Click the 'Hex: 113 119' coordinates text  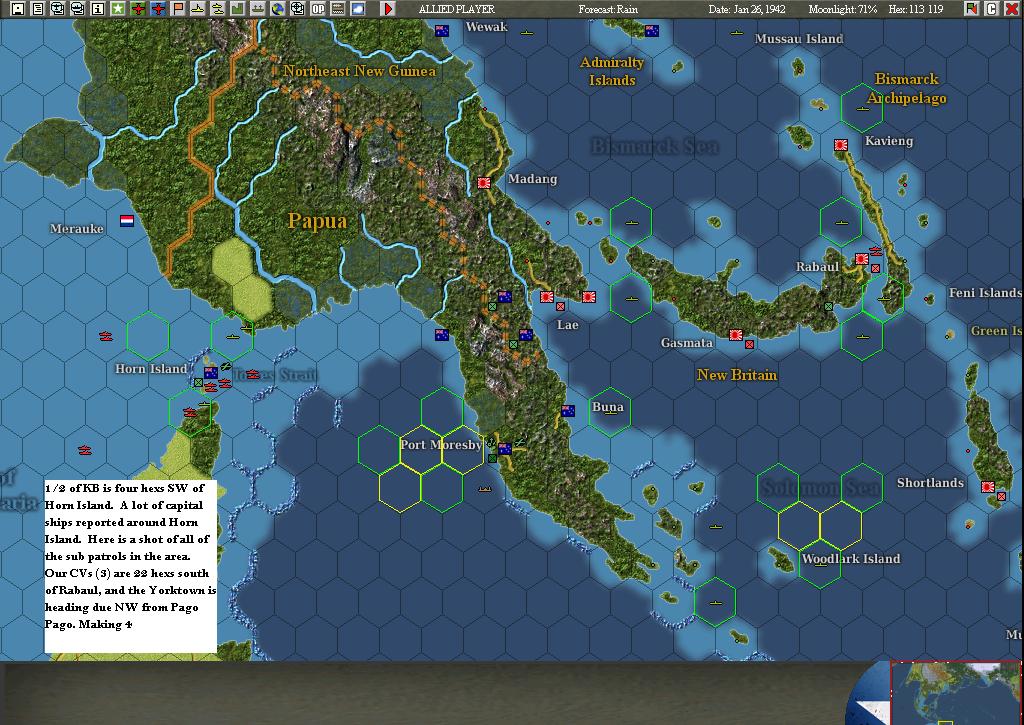(x=916, y=9)
